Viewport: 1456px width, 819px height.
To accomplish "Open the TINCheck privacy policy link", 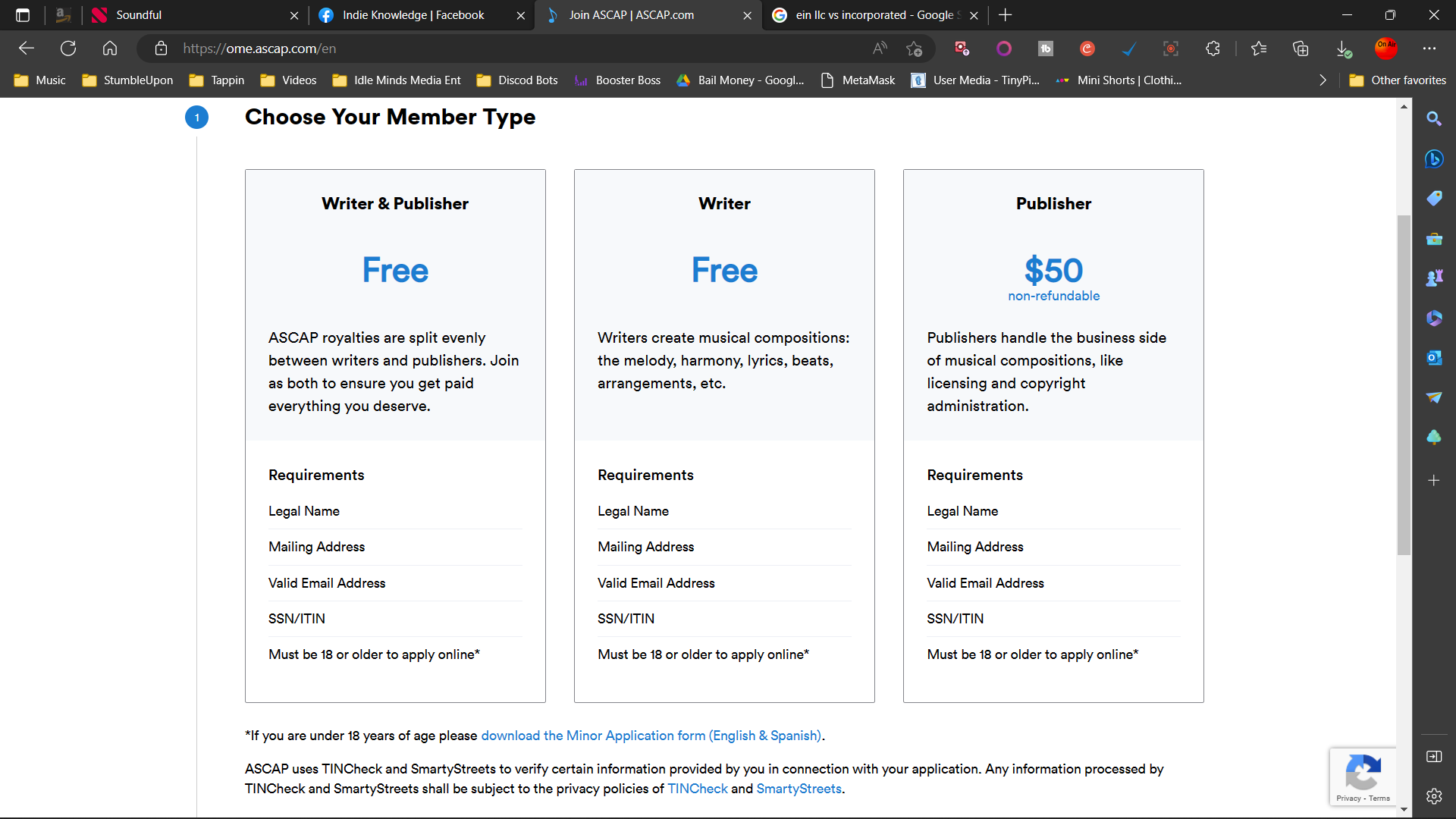I will click(697, 789).
